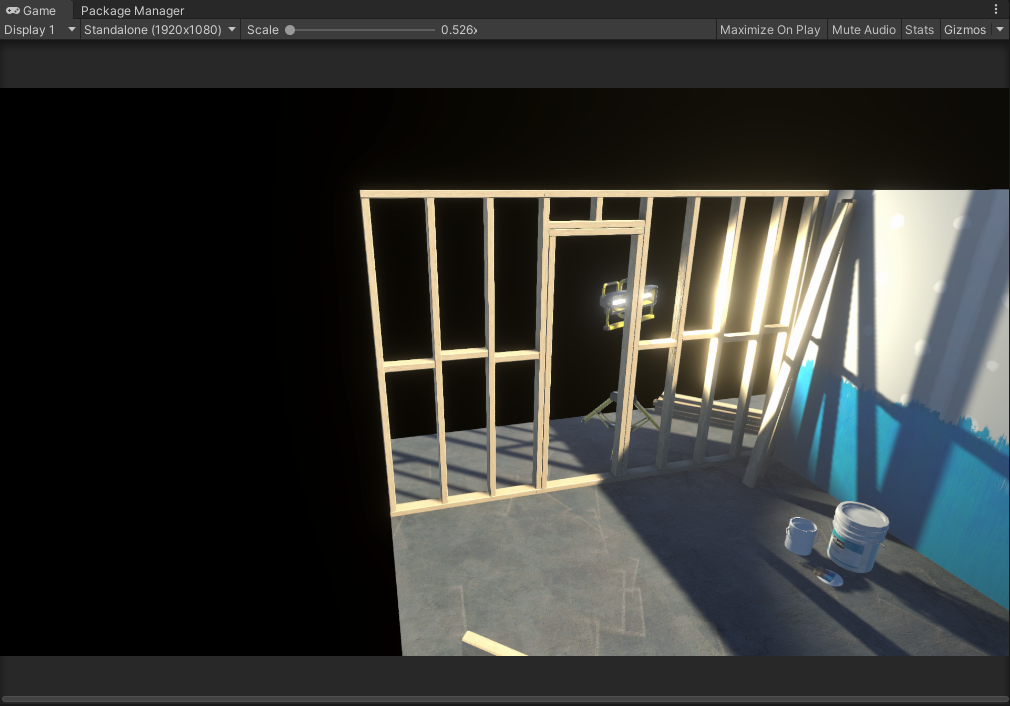Screen dimensions: 1010x706
Task: Toggle Maximize On Play
Action: point(770,30)
